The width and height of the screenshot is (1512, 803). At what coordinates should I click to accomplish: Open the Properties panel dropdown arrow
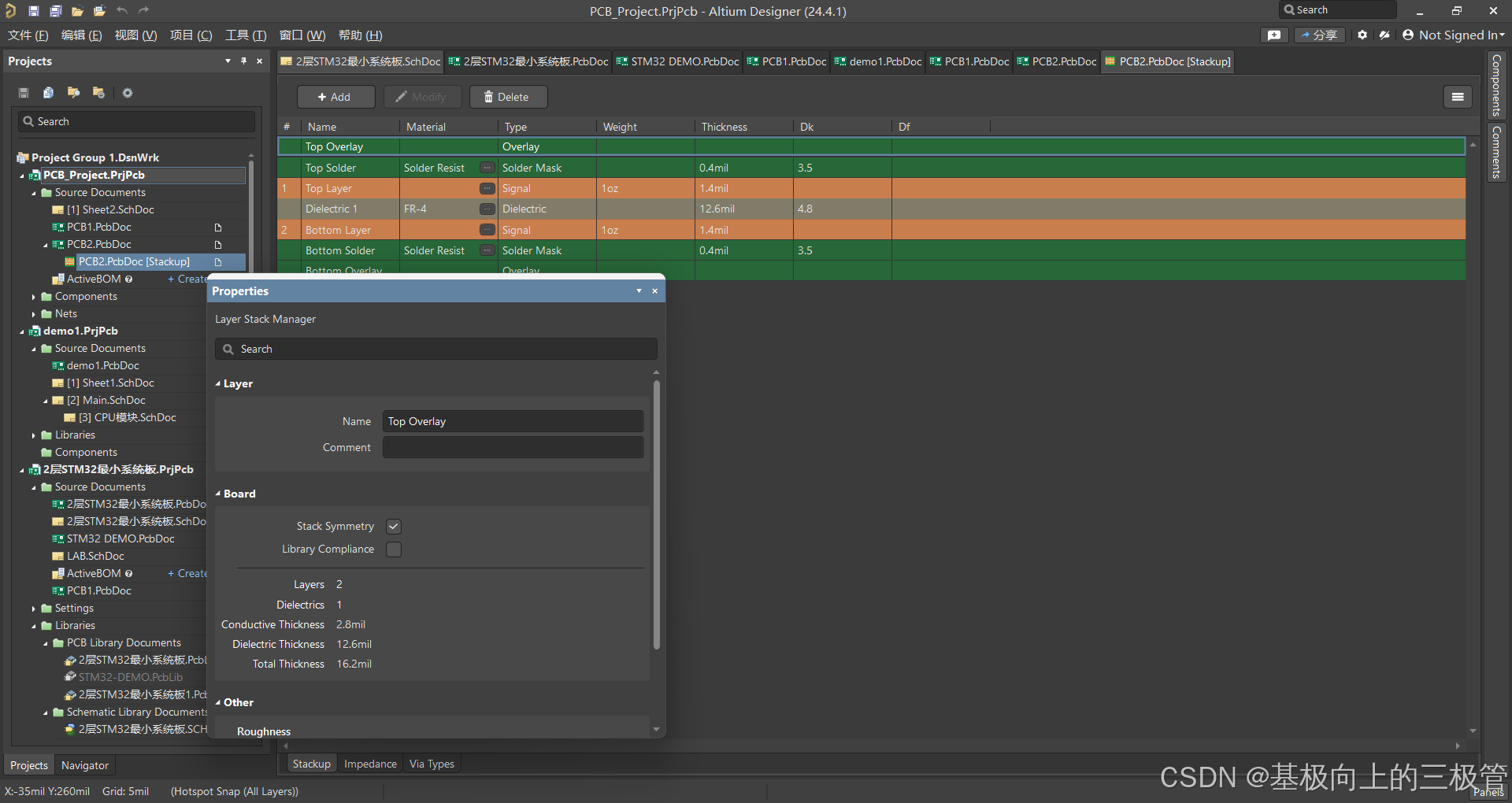(639, 290)
